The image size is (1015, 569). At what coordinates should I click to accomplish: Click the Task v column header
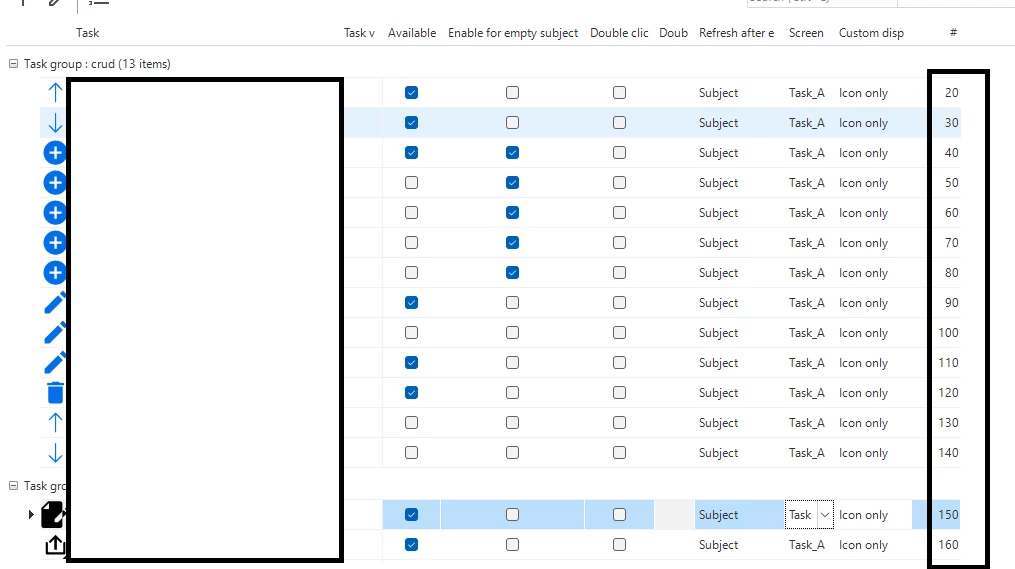359,33
